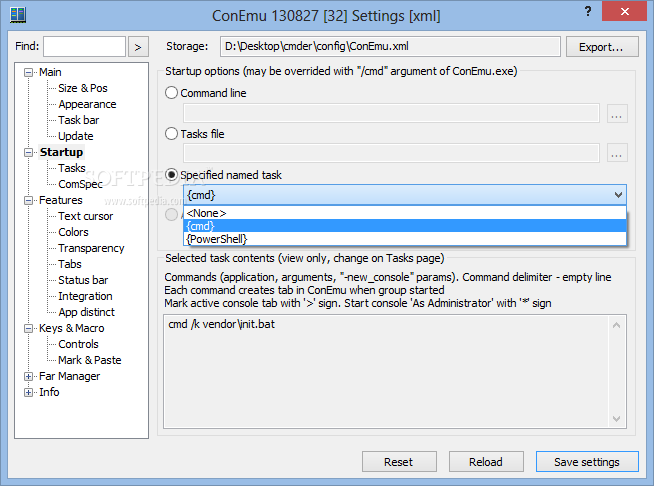
Task: Click the scroll down arrow in task contents
Action: point(616,418)
